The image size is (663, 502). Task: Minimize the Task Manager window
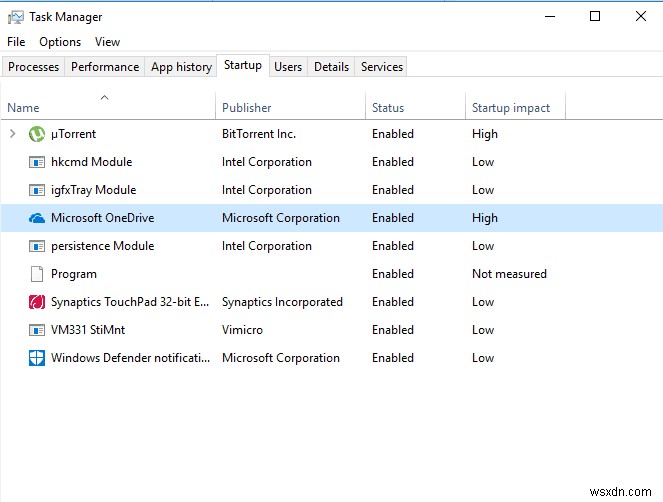550,16
